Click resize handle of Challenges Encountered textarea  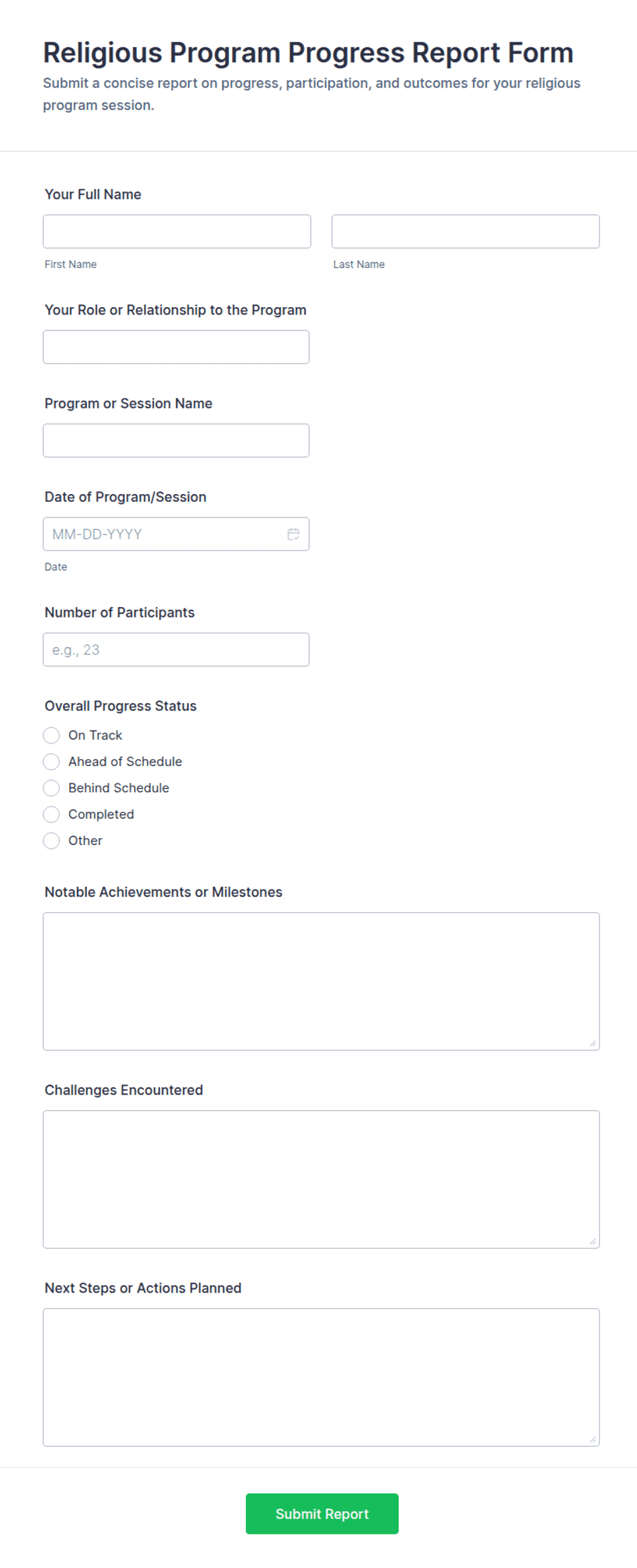coord(592,1241)
